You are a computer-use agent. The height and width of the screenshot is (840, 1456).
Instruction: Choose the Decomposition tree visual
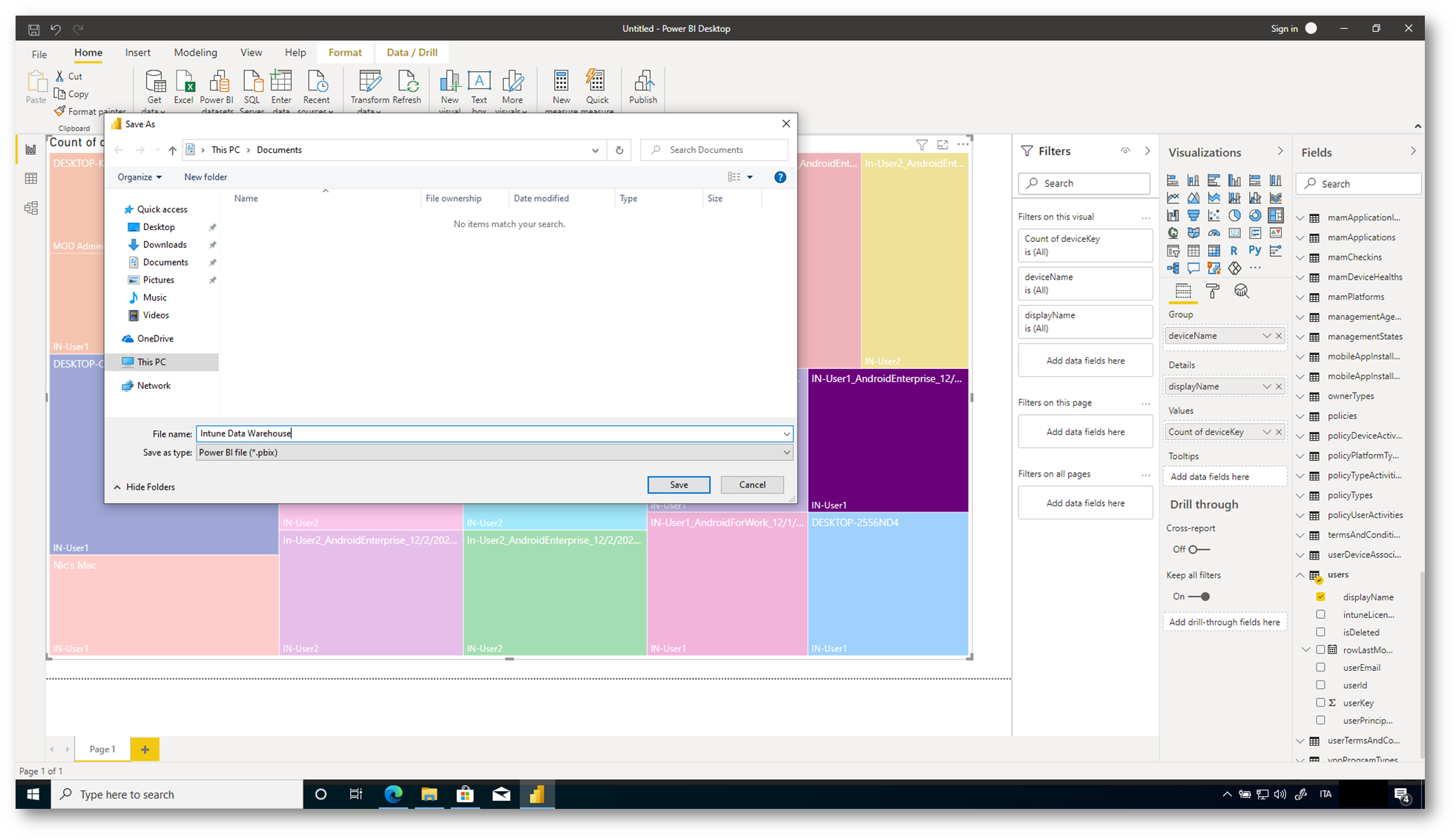[1173, 268]
